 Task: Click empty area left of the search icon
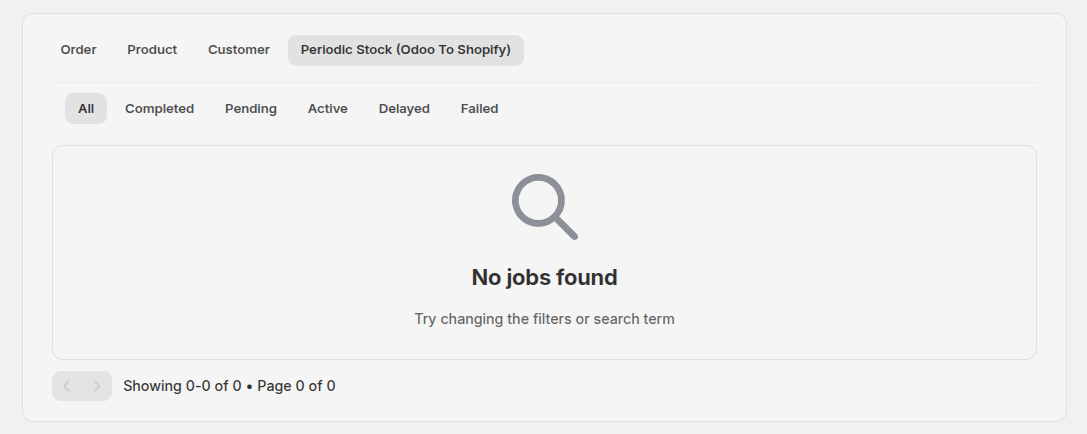[300, 207]
